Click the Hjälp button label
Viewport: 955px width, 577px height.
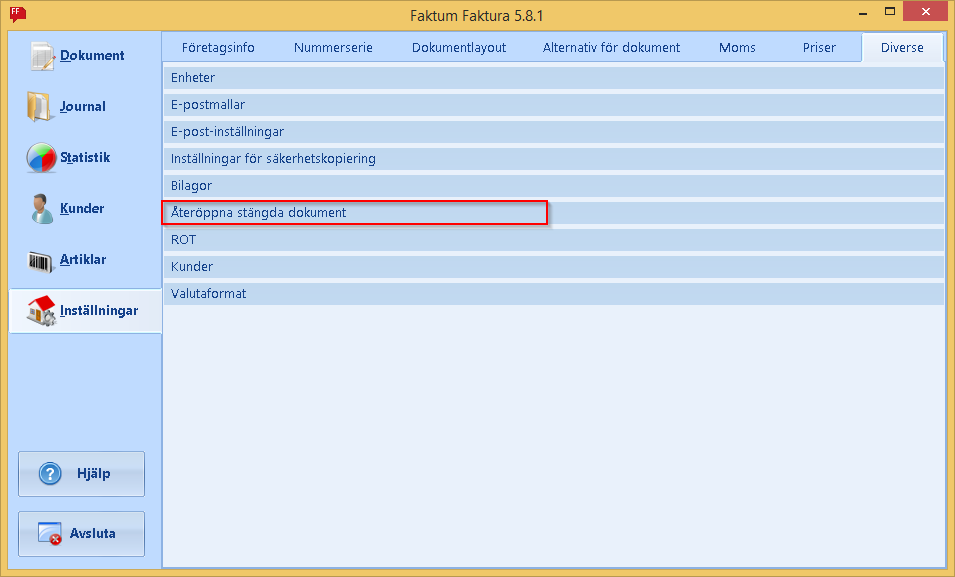[x=94, y=473]
